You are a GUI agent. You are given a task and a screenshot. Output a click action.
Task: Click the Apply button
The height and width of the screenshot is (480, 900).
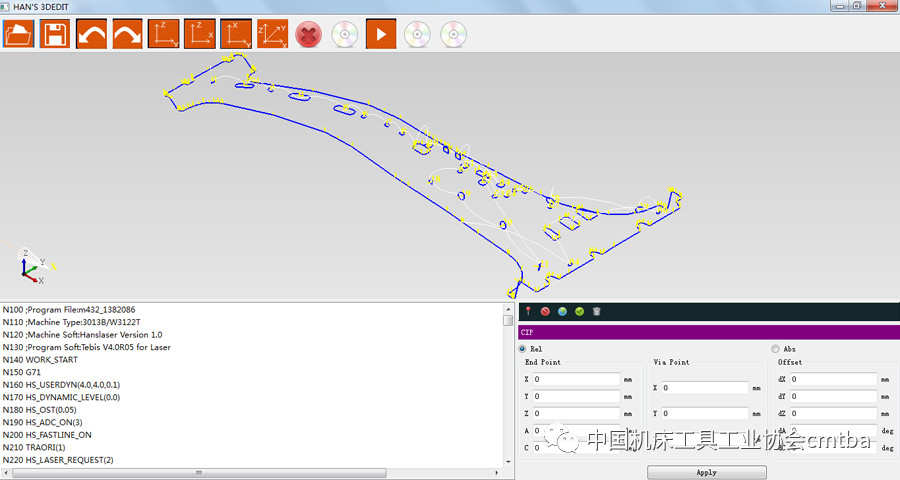(707, 472)
